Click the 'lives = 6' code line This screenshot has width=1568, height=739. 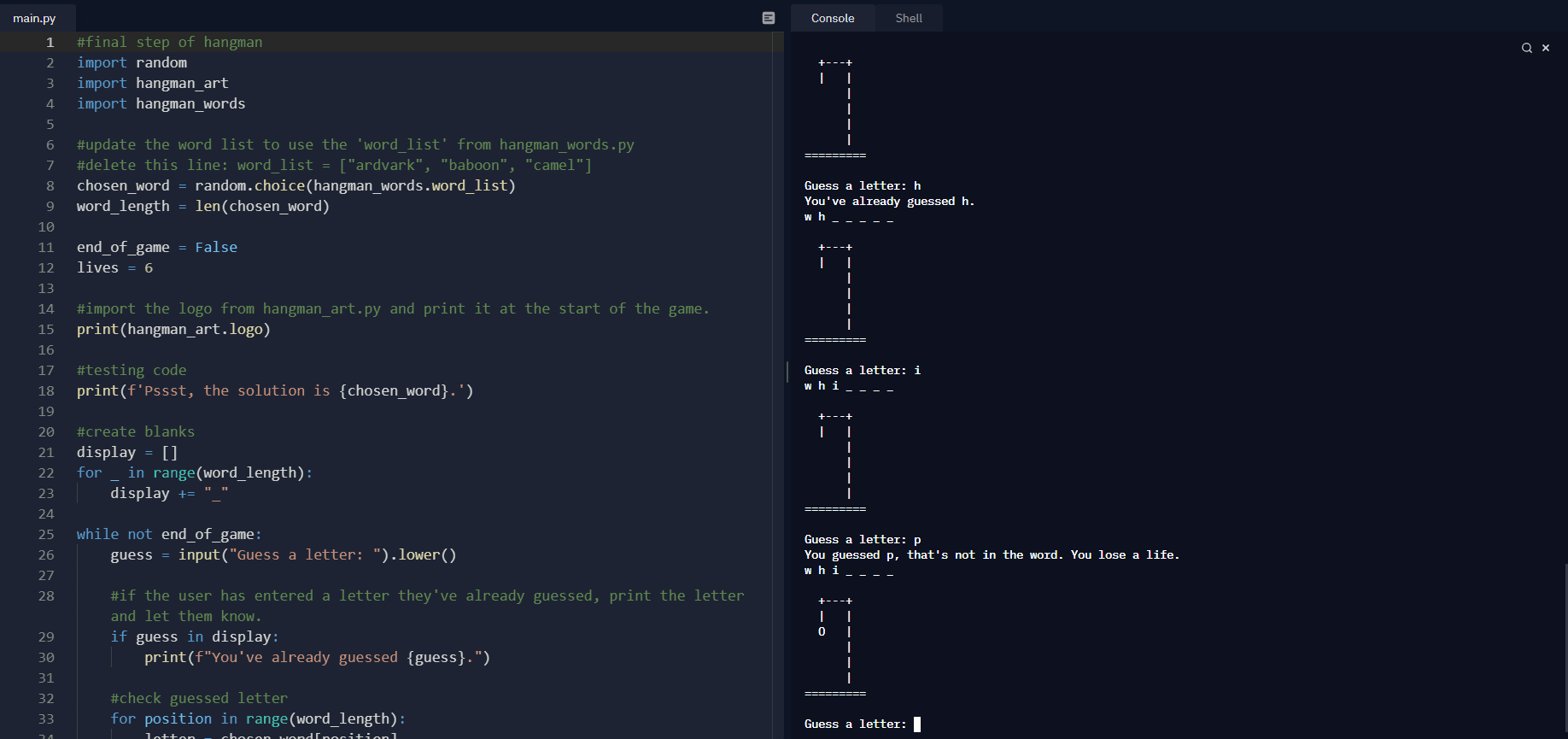[114, 267]
